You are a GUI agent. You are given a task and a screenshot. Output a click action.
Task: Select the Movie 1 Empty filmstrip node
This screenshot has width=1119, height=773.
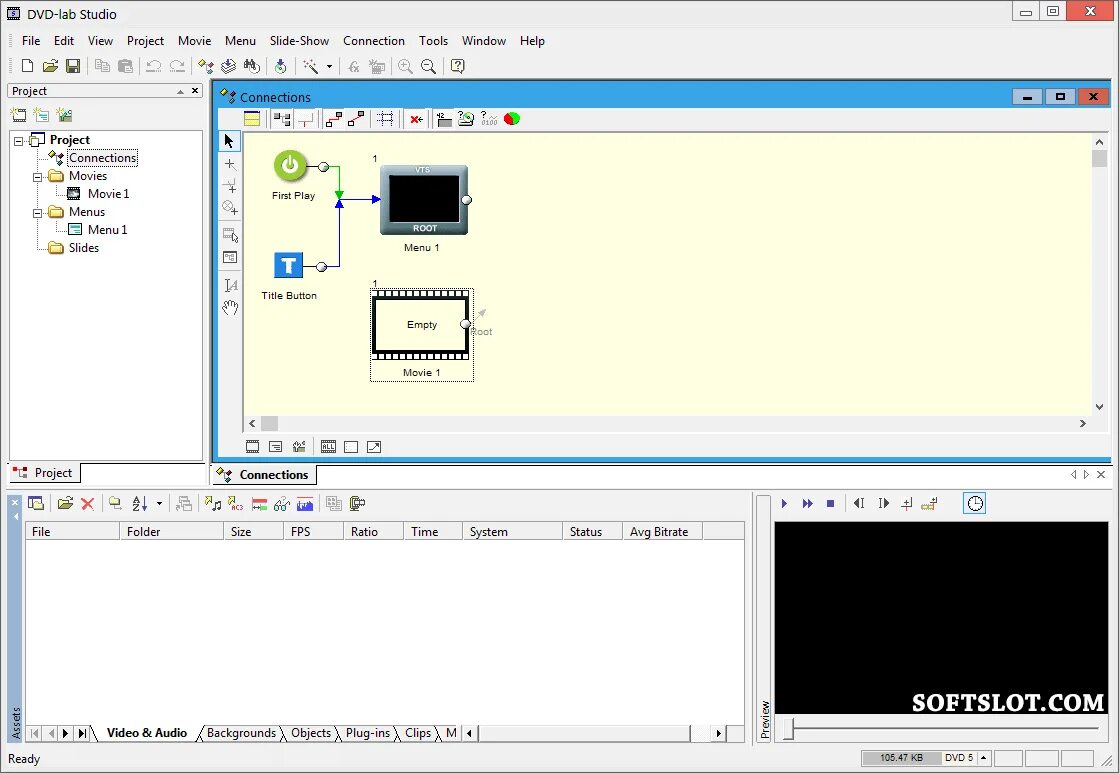point(420,325)
